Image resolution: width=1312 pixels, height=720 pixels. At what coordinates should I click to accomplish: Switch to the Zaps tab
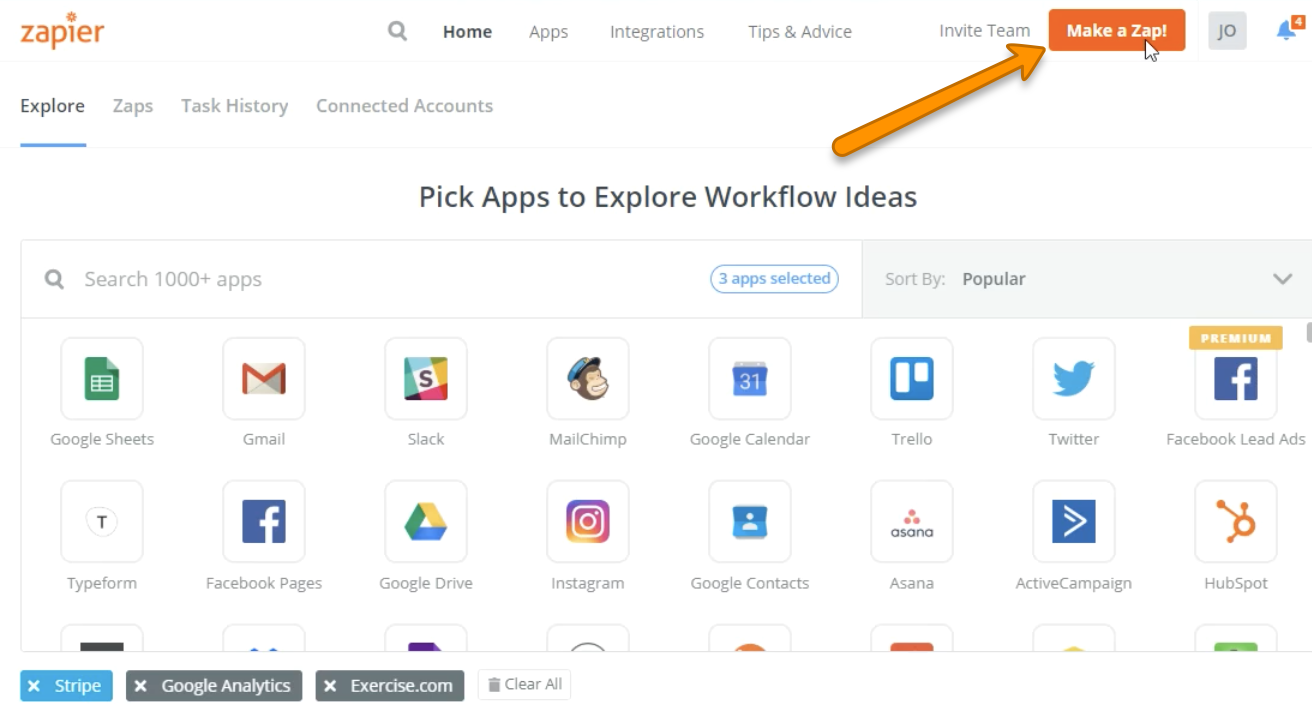click(133, 106)
